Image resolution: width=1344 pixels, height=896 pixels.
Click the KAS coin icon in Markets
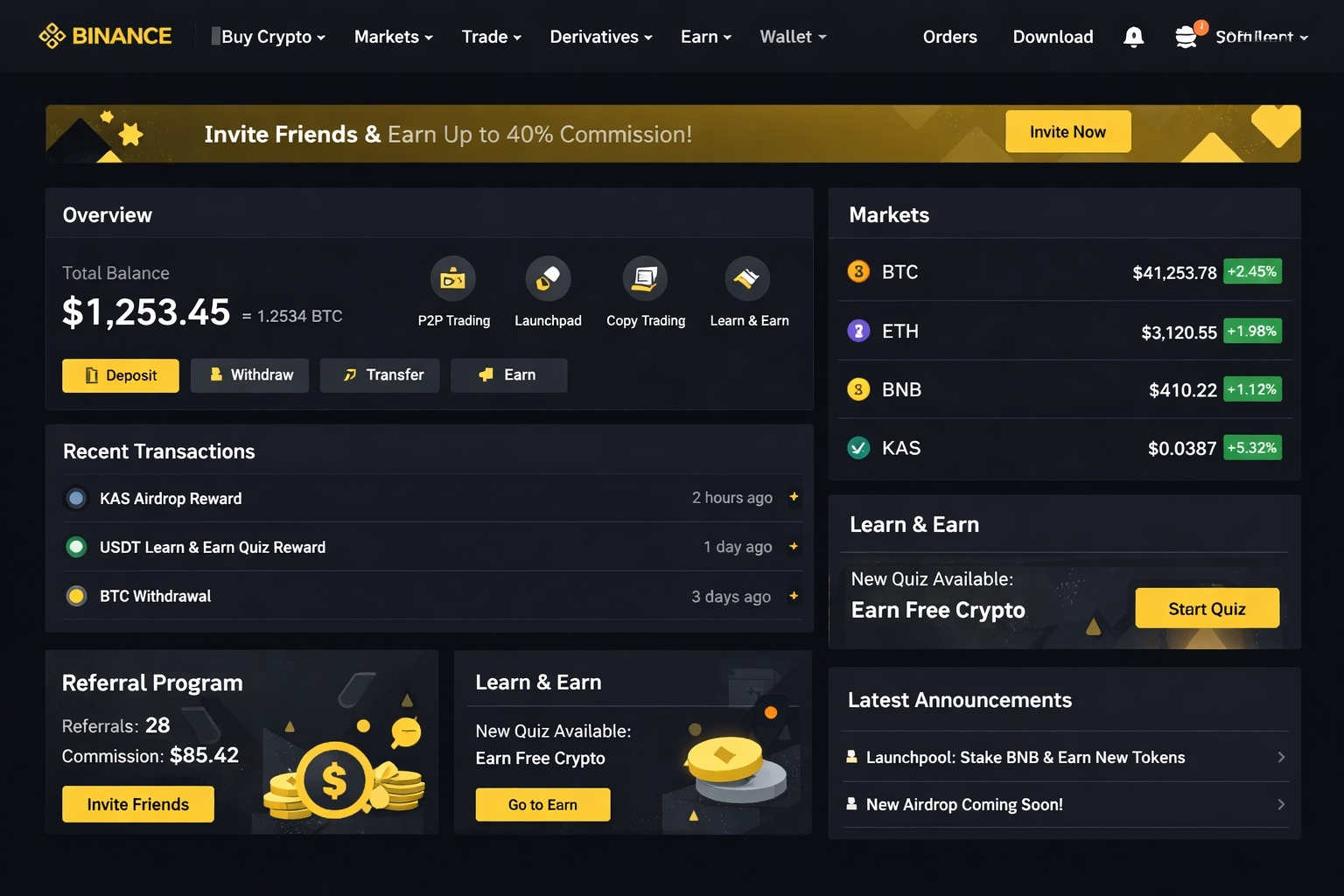pyautogui.click(x=858, y=448)
